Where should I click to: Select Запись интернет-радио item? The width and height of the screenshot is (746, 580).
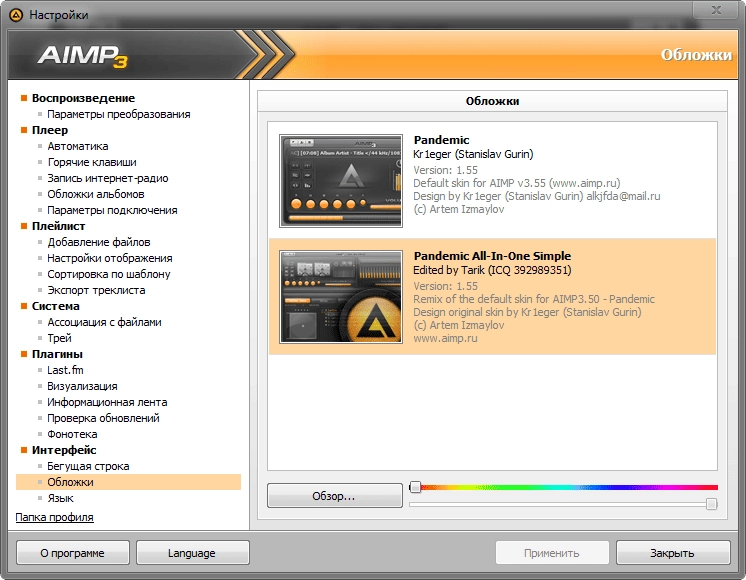pos(108,178)
